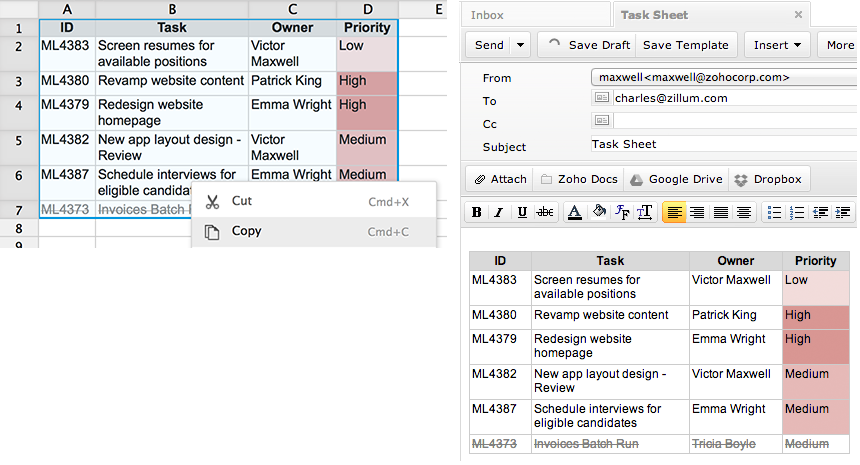Click into the Subject field
This screenshot has width=860, height=465.
coord(720,144)
